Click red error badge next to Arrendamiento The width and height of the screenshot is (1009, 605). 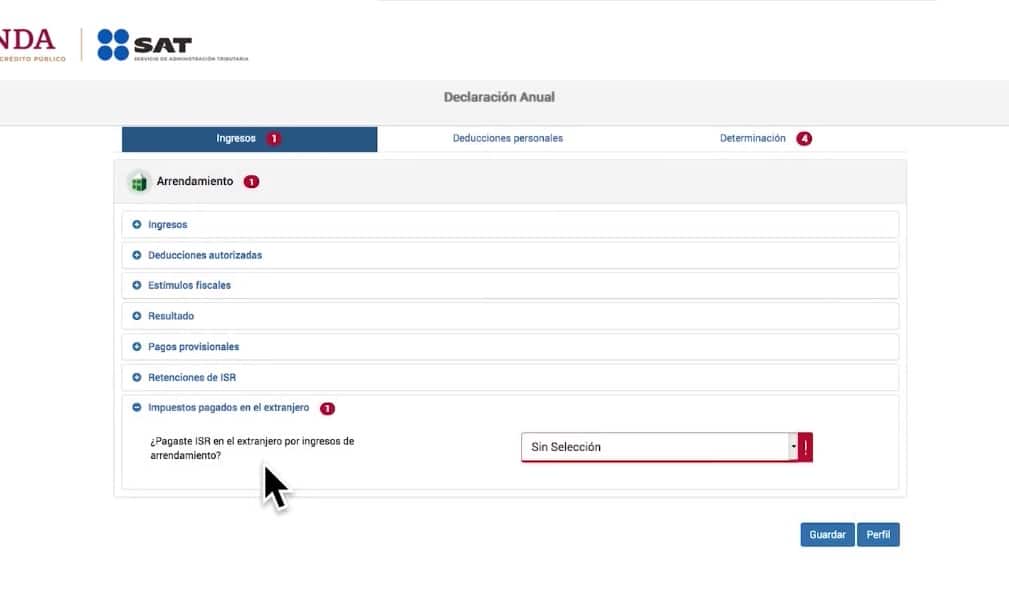coord(251,182)
